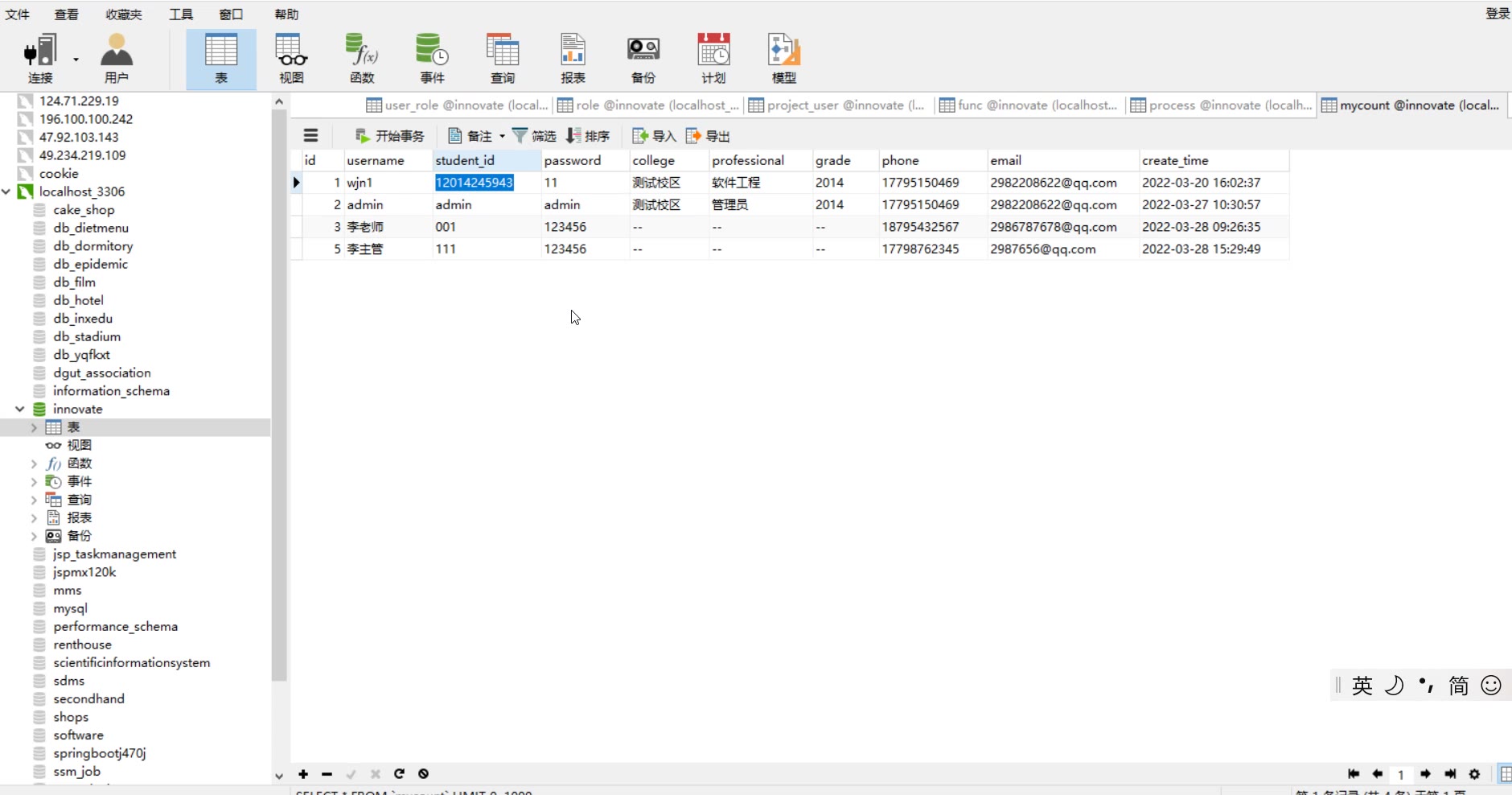Switch to the func @innovate tab
This screenshot has width=1512, height=795.
coord(1029,105)
